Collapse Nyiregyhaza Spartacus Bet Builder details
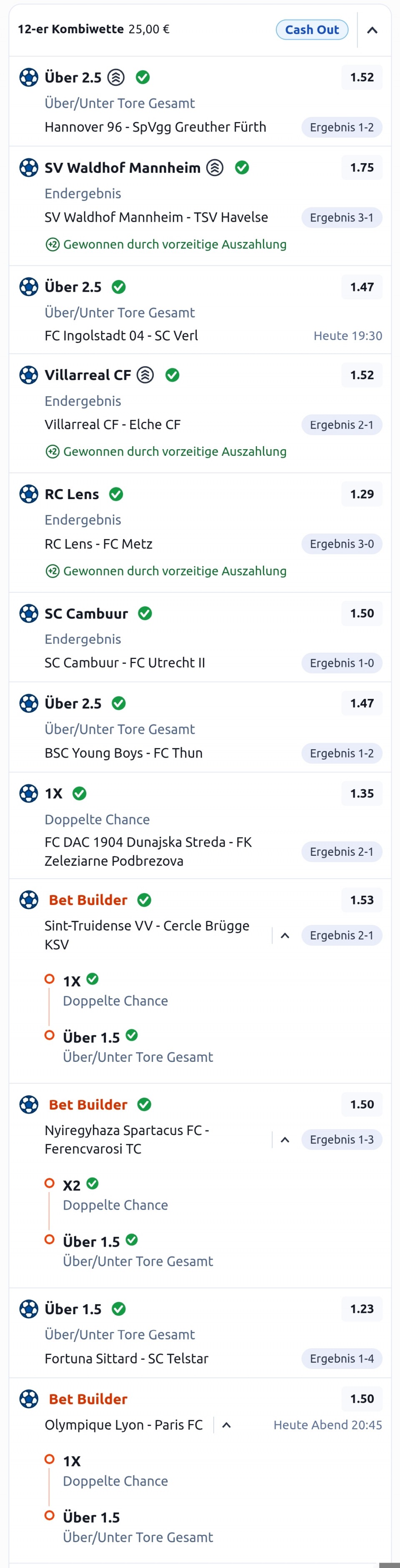Screen dimensions: 400x1568 tap(285, 1140)
